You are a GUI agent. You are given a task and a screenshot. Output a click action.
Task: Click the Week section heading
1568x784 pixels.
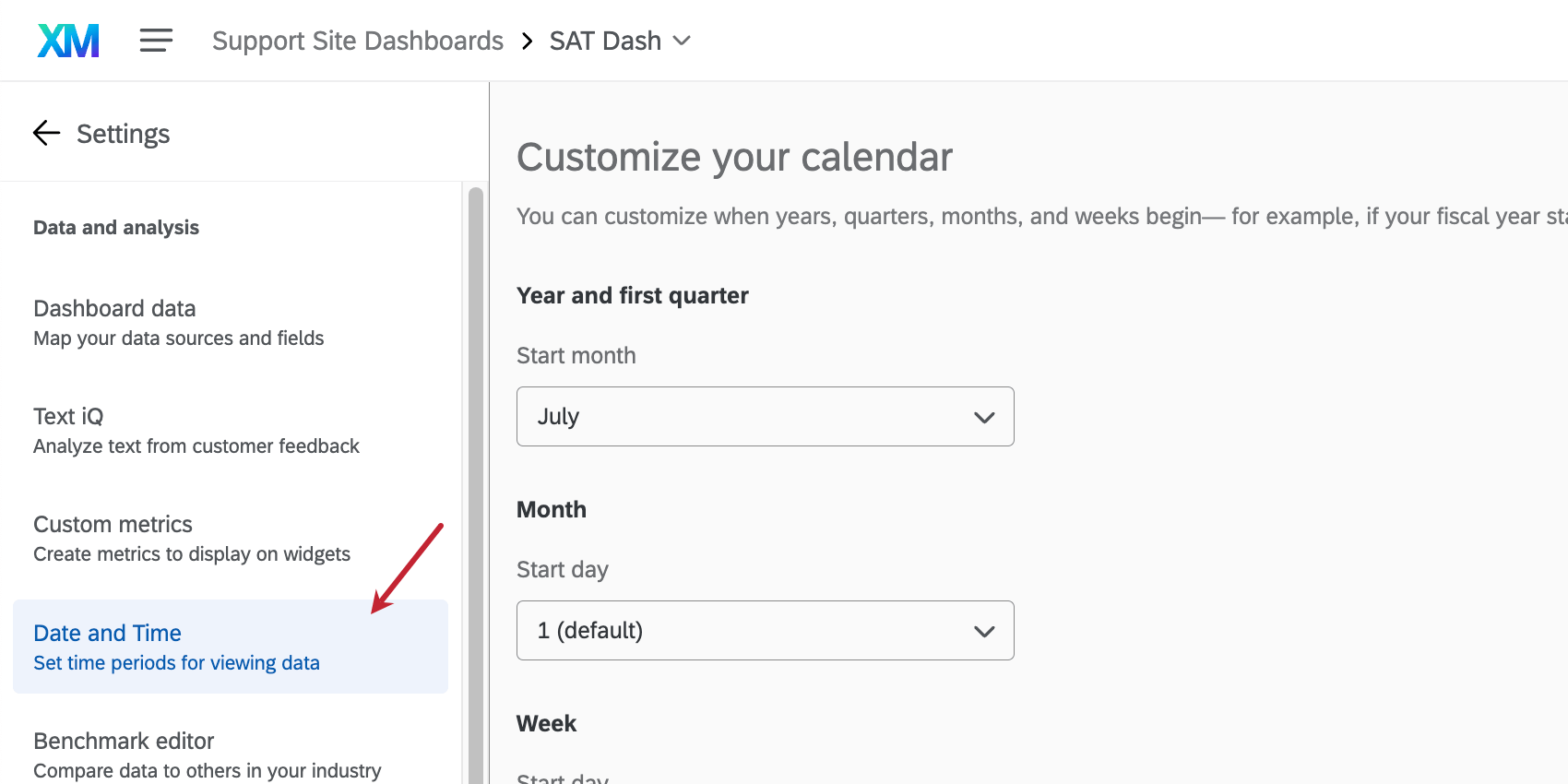pyautogui.click(x=546, y=723)
